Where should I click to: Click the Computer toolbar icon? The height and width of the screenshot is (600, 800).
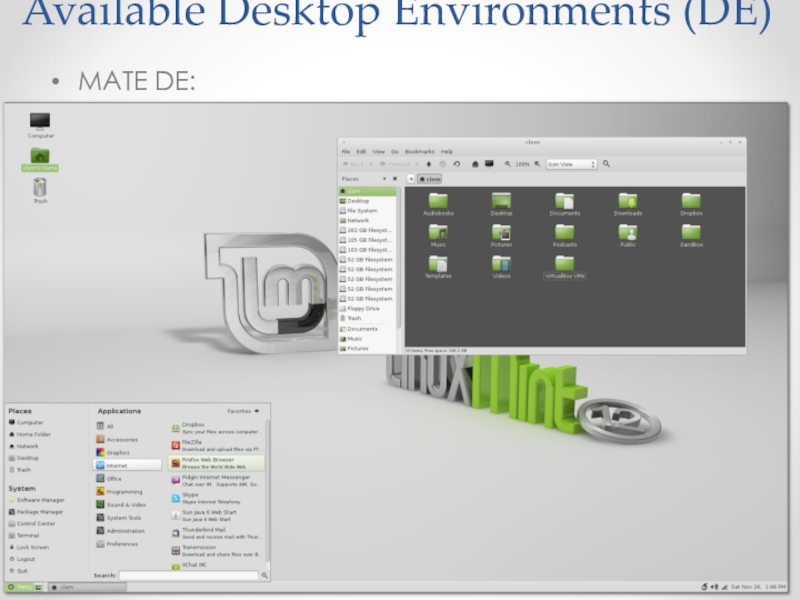coord(489,164)
